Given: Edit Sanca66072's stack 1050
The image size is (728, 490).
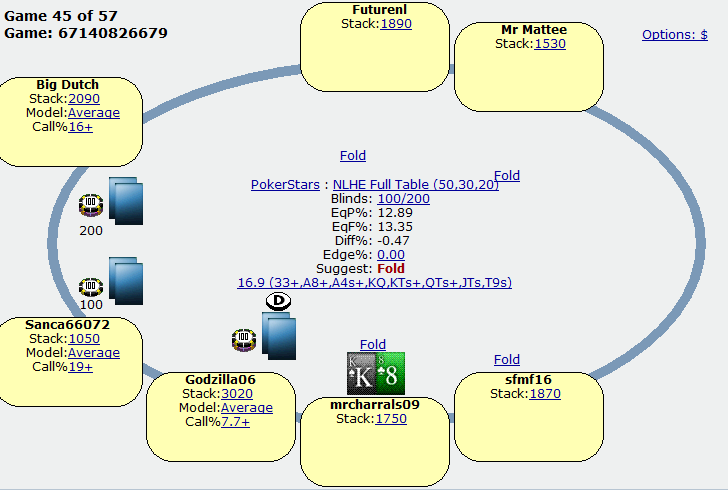Looking at the screenshot, I should (x=84, y=339).
